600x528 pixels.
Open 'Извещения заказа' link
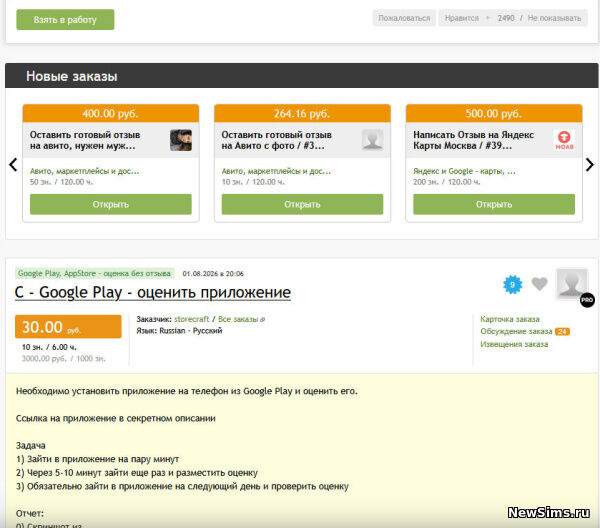(514, 344)
